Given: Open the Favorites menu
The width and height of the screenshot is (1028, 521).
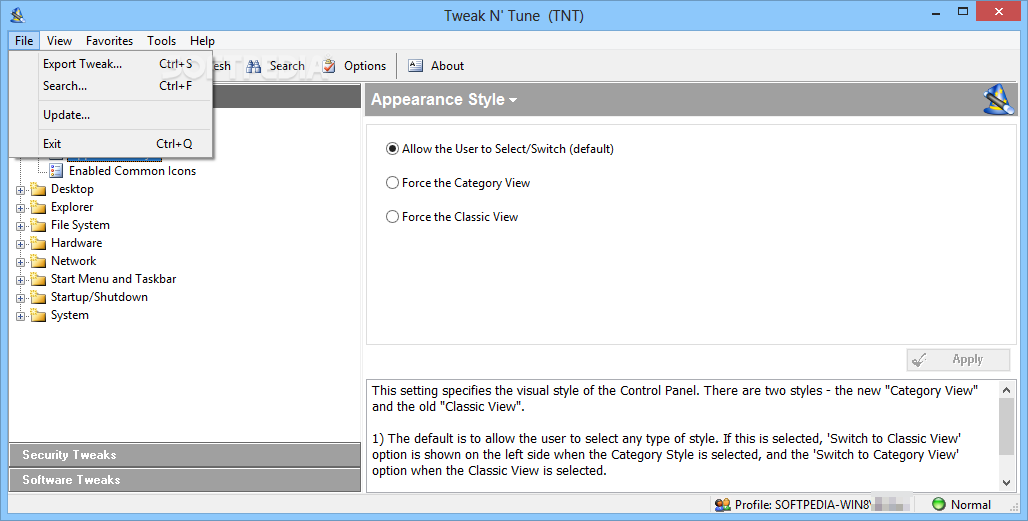Looking at the screenshot, I should point(109,41).
